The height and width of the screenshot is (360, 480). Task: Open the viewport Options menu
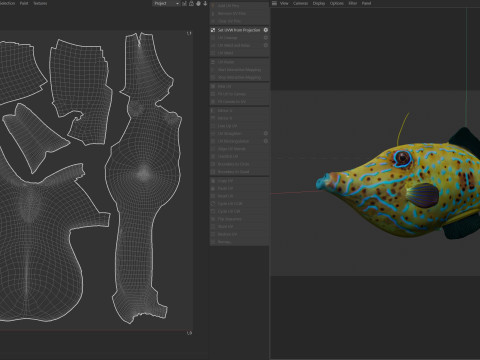[337, 3]
